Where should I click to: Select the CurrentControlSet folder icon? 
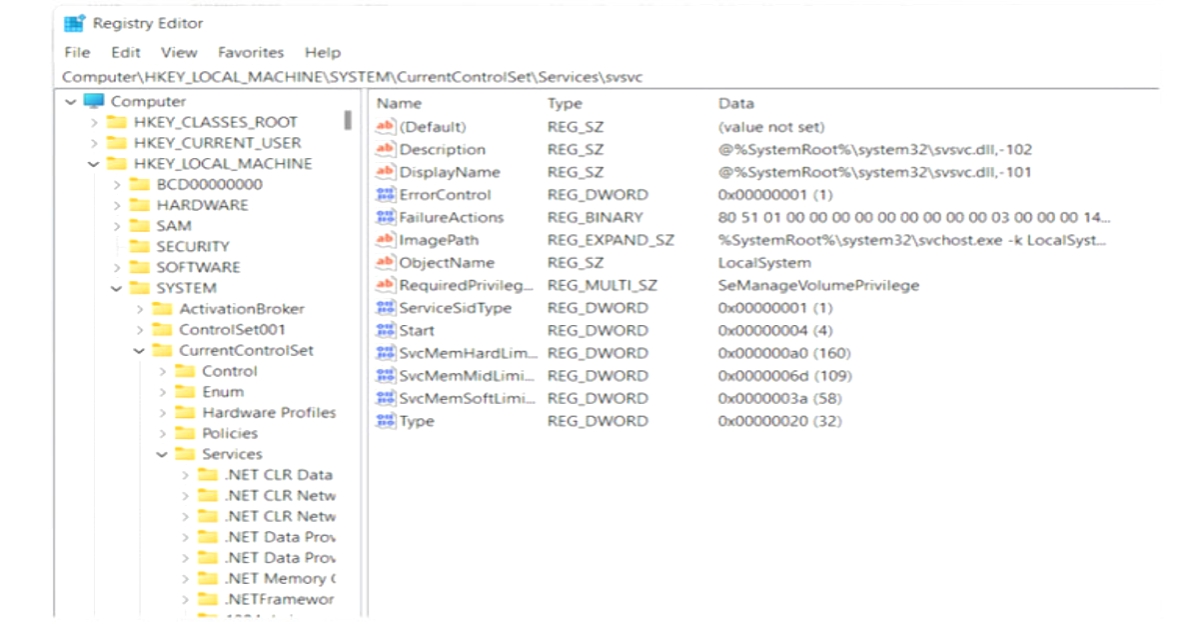[x=163, y=351]
